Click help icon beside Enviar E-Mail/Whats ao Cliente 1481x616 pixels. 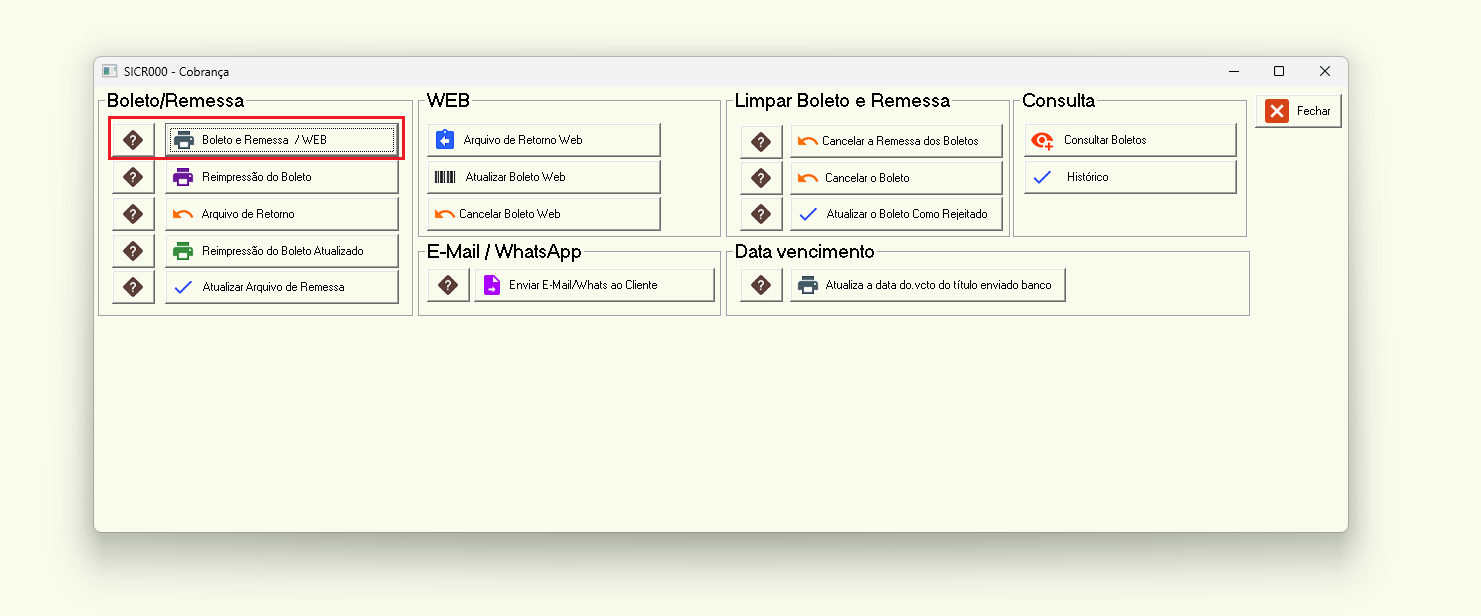(448, 285)
